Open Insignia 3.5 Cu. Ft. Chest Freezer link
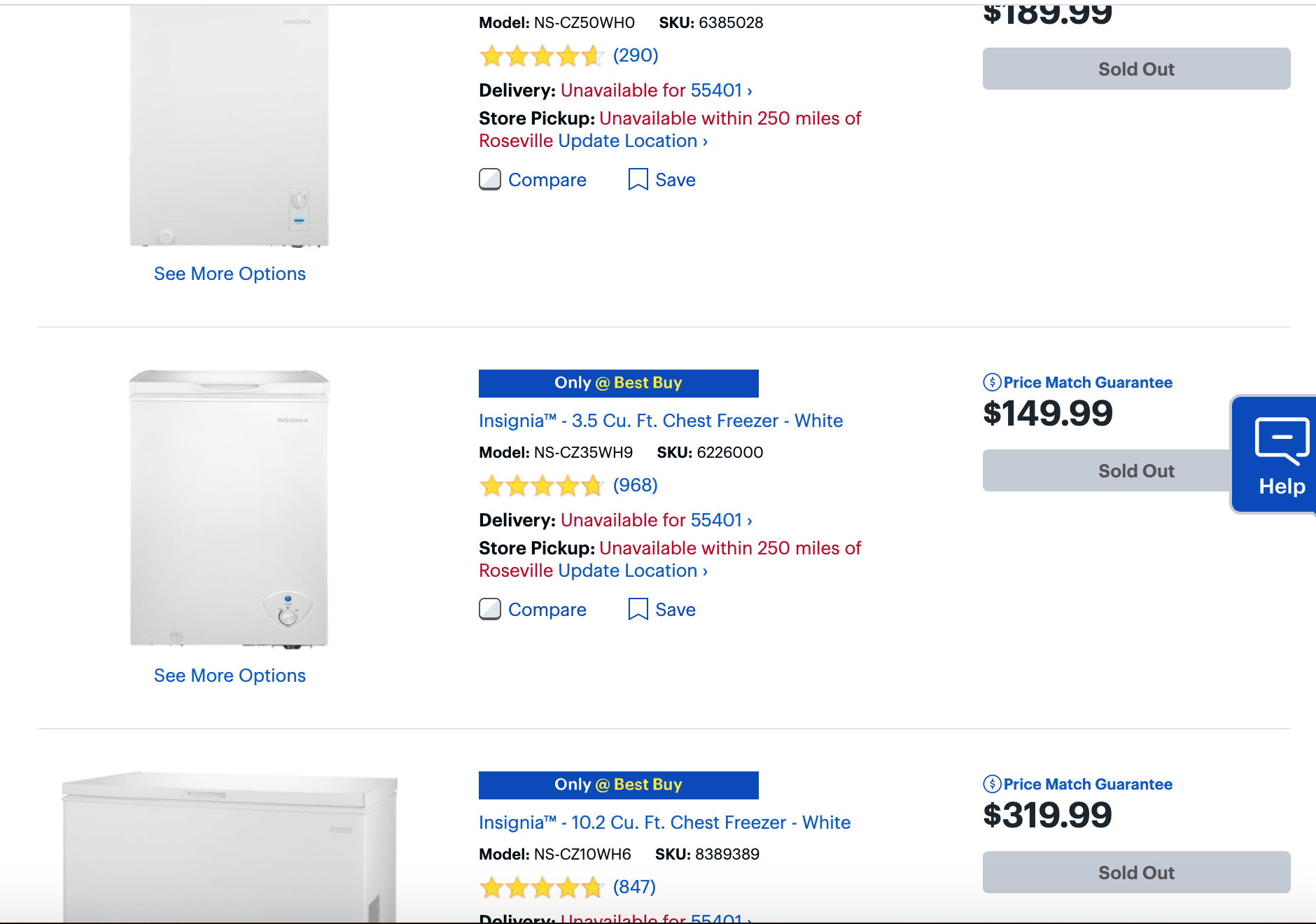 (x=660, y=421)
